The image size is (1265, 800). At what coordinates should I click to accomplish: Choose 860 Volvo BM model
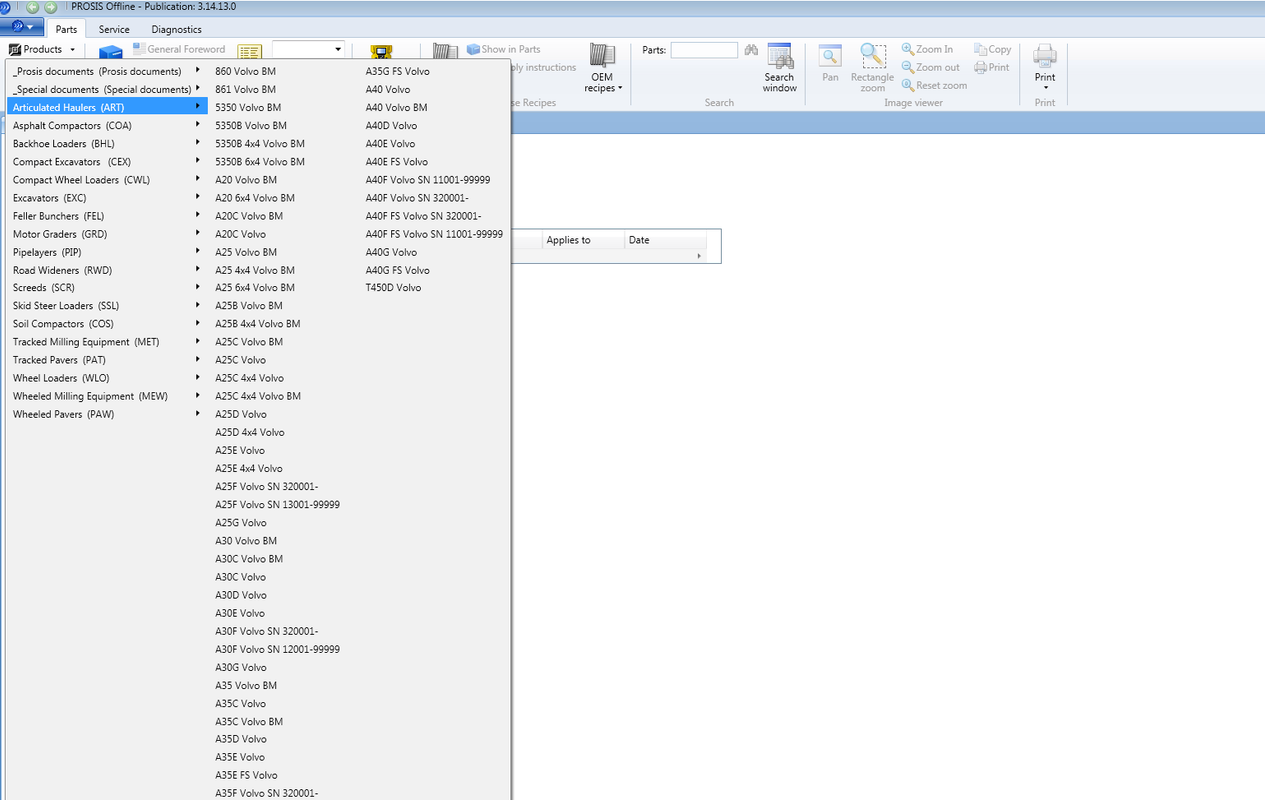click(x=246, y=72)
